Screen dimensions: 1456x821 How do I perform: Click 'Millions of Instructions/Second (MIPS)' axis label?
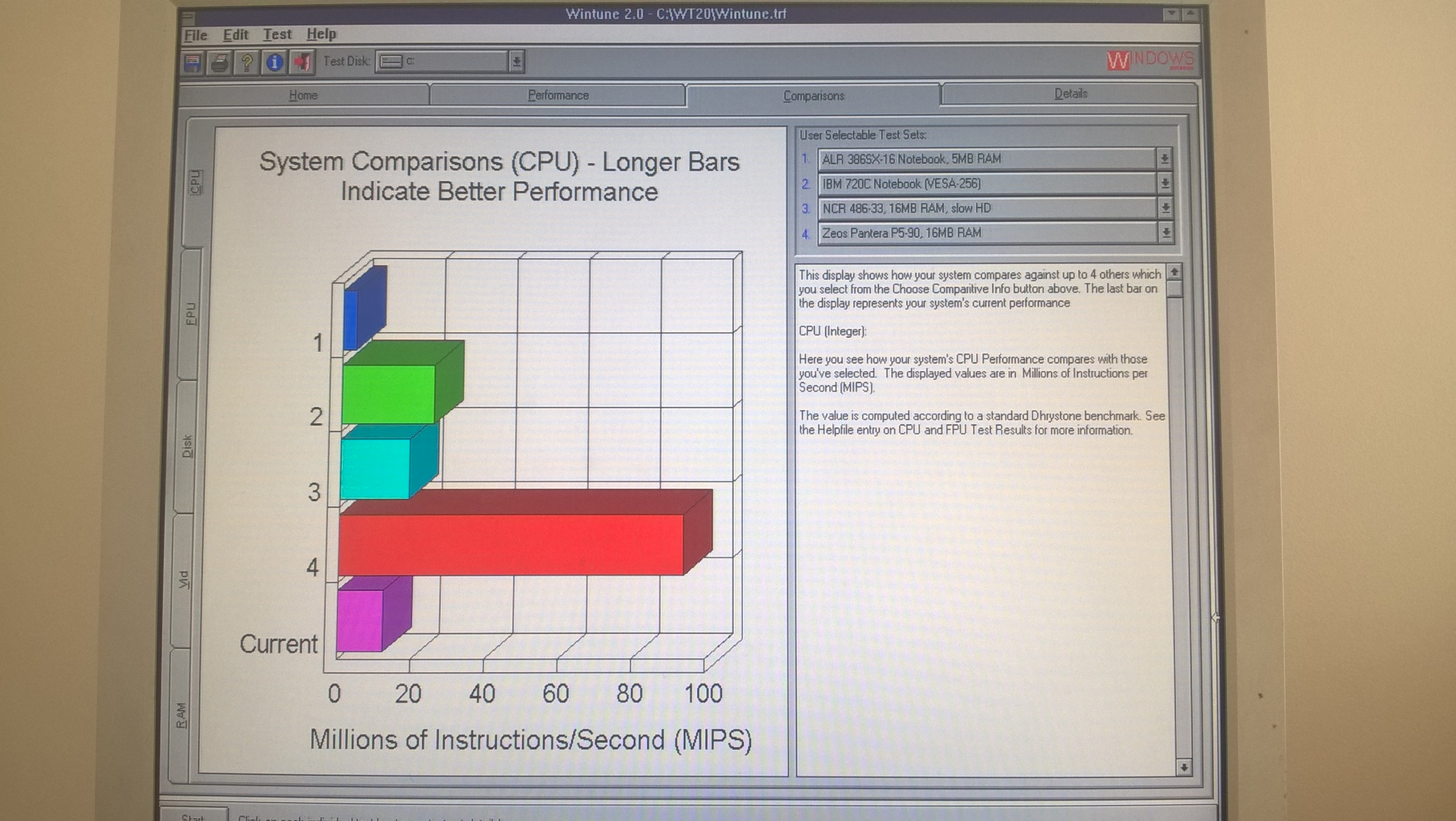pyautogui.click(x=531, y=740)
